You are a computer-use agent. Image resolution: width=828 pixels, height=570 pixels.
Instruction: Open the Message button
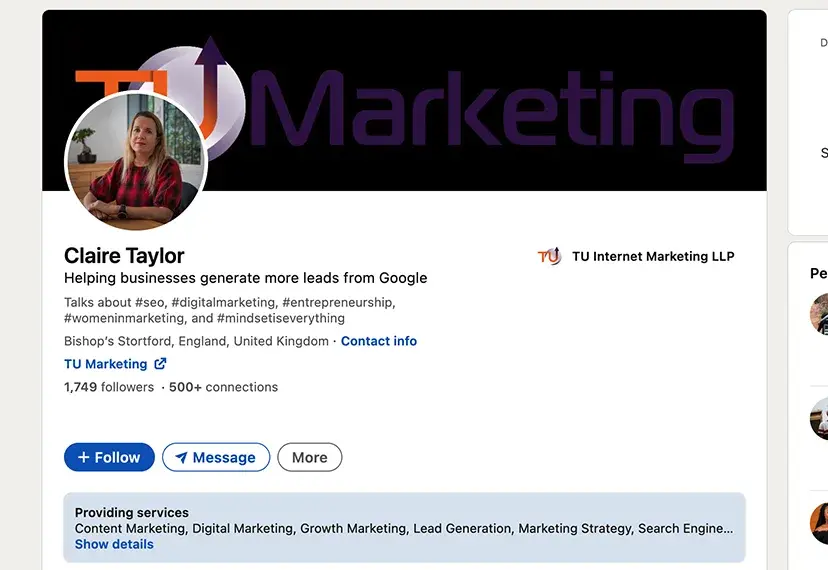[x=216, y=457]
